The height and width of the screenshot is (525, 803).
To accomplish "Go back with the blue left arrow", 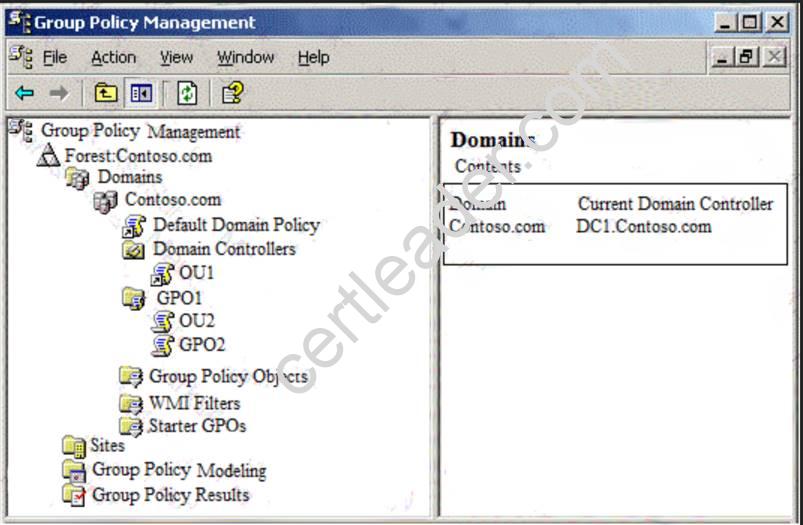I will click(25, 93).
